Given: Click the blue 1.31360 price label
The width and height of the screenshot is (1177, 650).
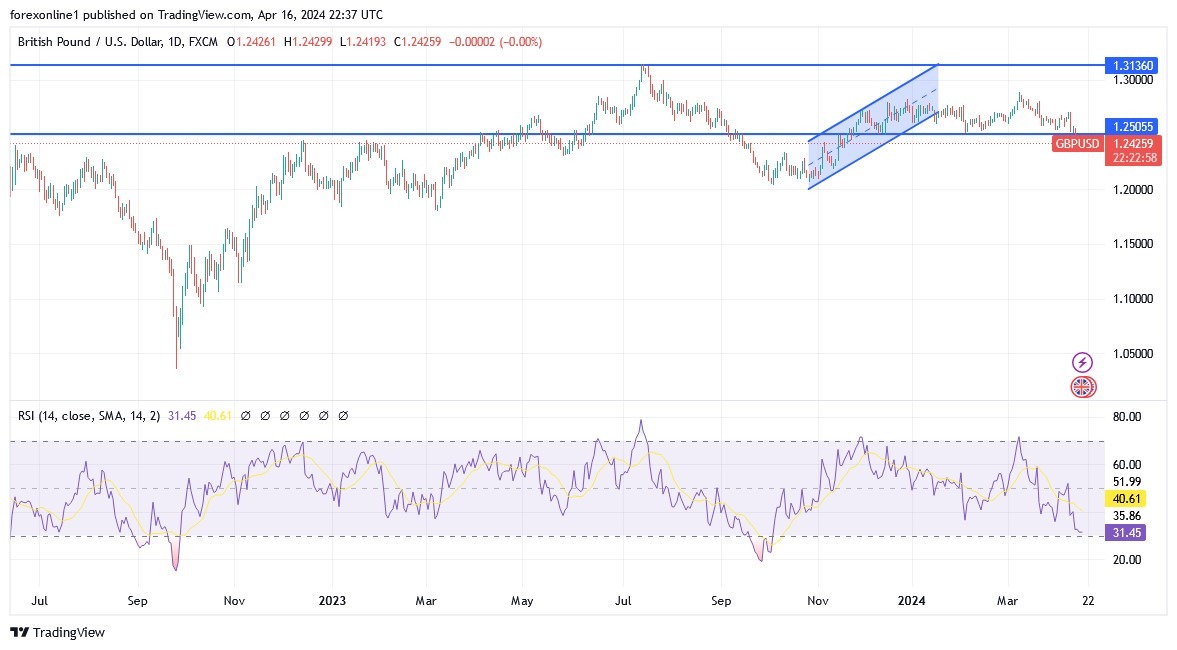Looking at the screenshot, I should [1131, 66].
